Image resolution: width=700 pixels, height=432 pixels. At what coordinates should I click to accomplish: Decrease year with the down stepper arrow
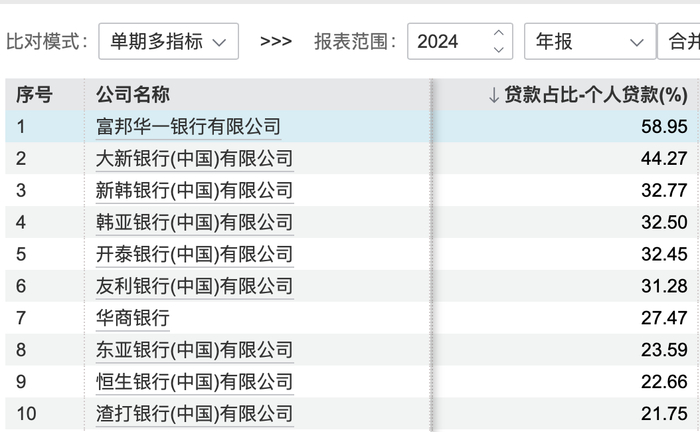click(x=499, y=50)
